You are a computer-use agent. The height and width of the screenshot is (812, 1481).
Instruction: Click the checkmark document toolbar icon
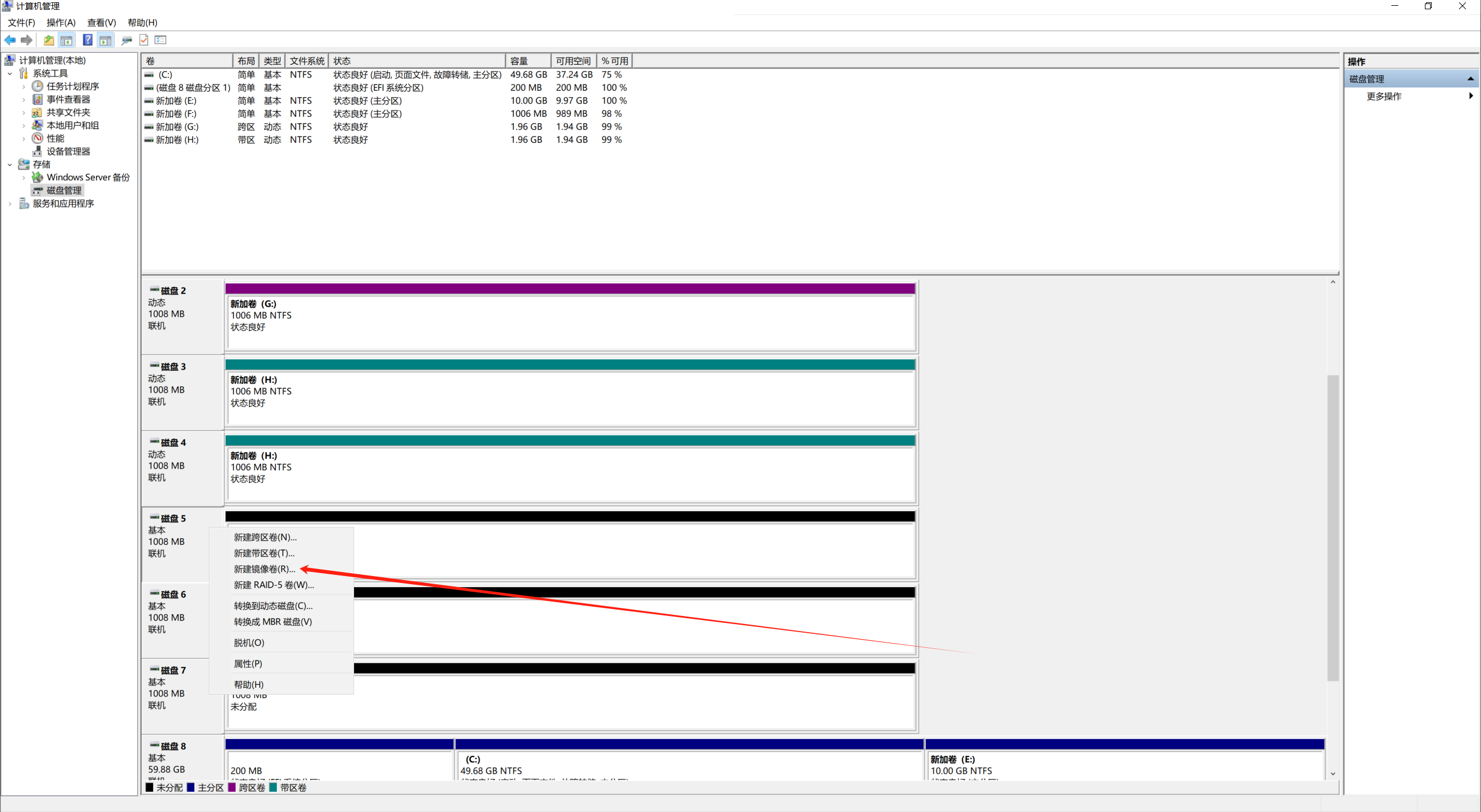(x=144, y=40)
